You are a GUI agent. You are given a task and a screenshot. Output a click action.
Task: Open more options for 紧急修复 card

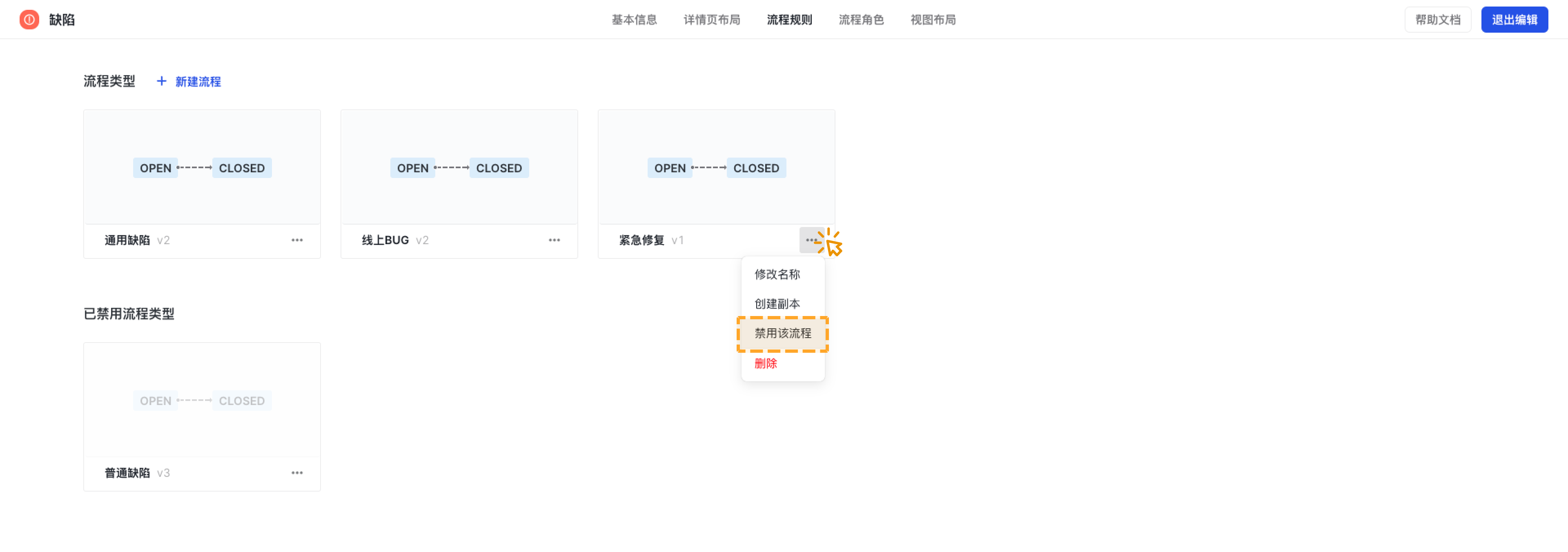[x=811, y=240]
